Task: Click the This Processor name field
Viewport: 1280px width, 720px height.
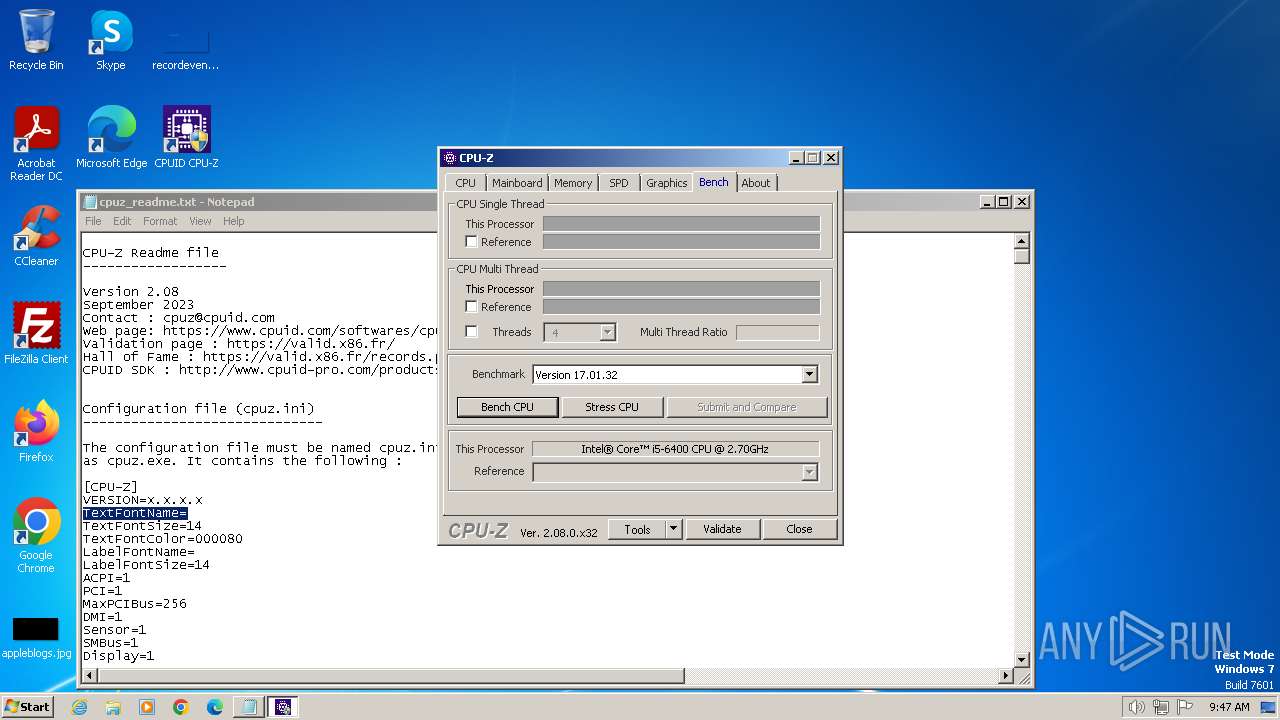Action: 675,449
